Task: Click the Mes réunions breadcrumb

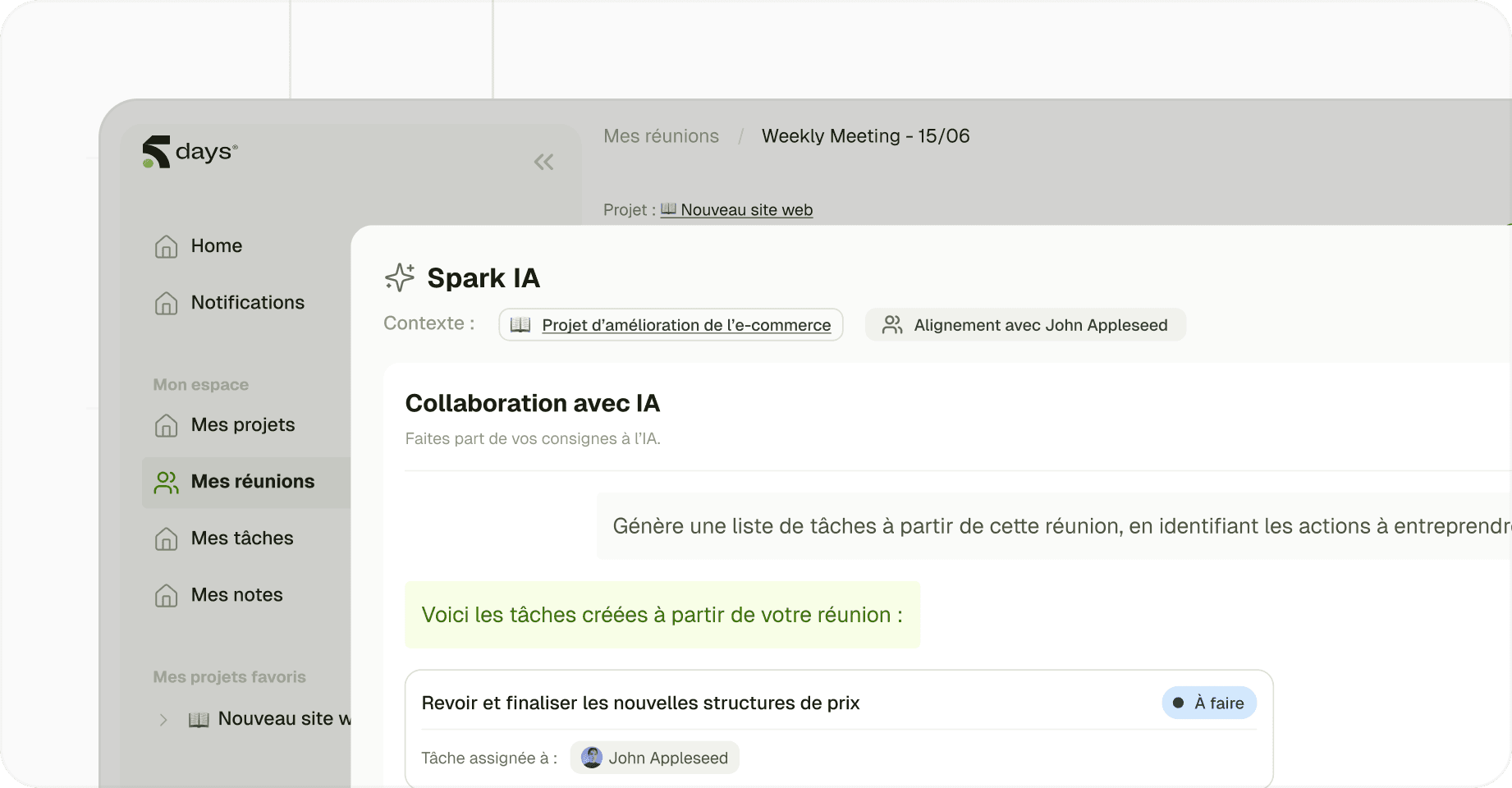Action: click(661, 136)
